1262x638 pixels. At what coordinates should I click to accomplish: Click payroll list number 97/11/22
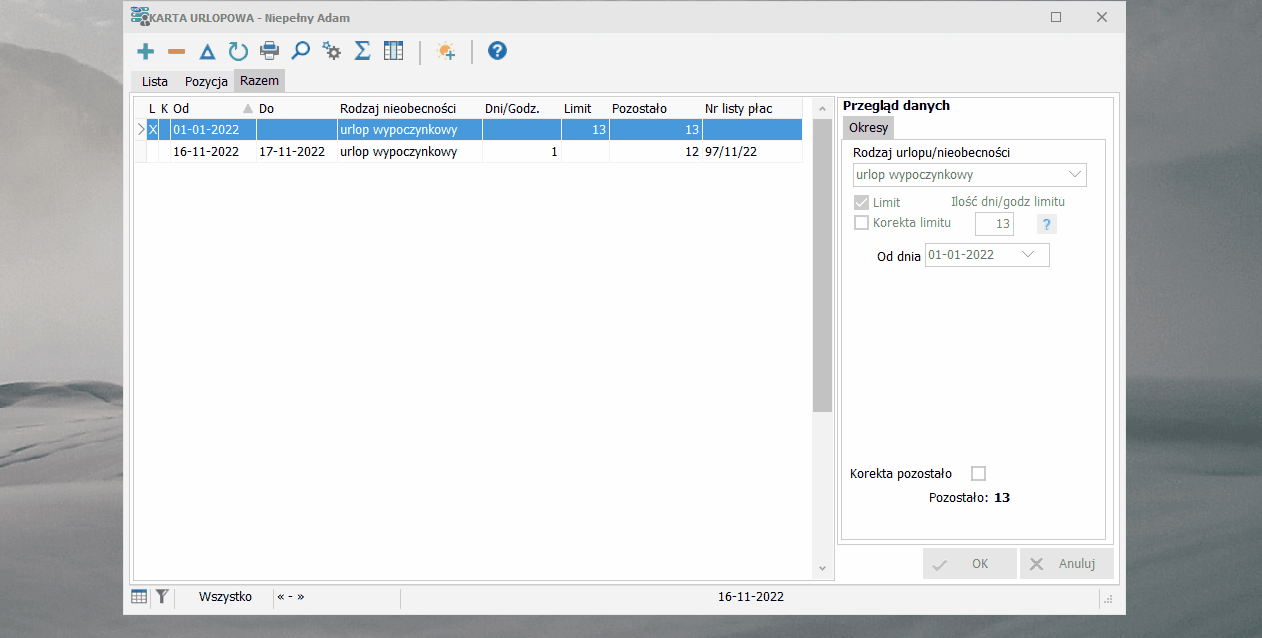point(731,152)
